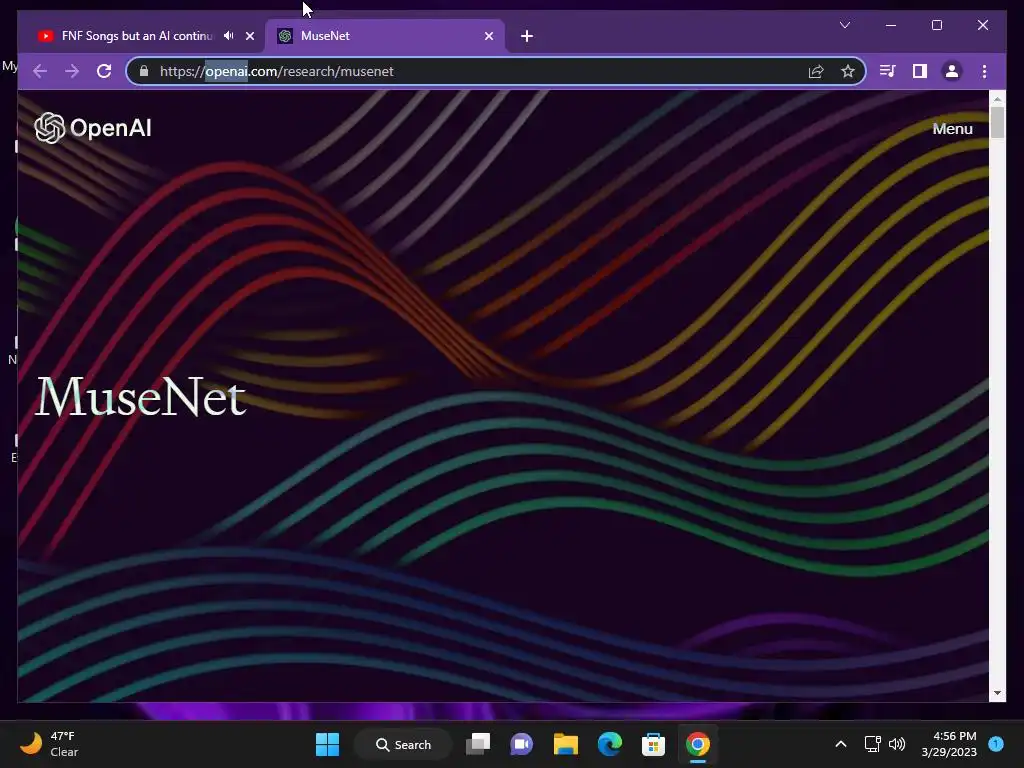Open Task View on taskbar
The image size is (1024, 768).
tap(478, 744)
